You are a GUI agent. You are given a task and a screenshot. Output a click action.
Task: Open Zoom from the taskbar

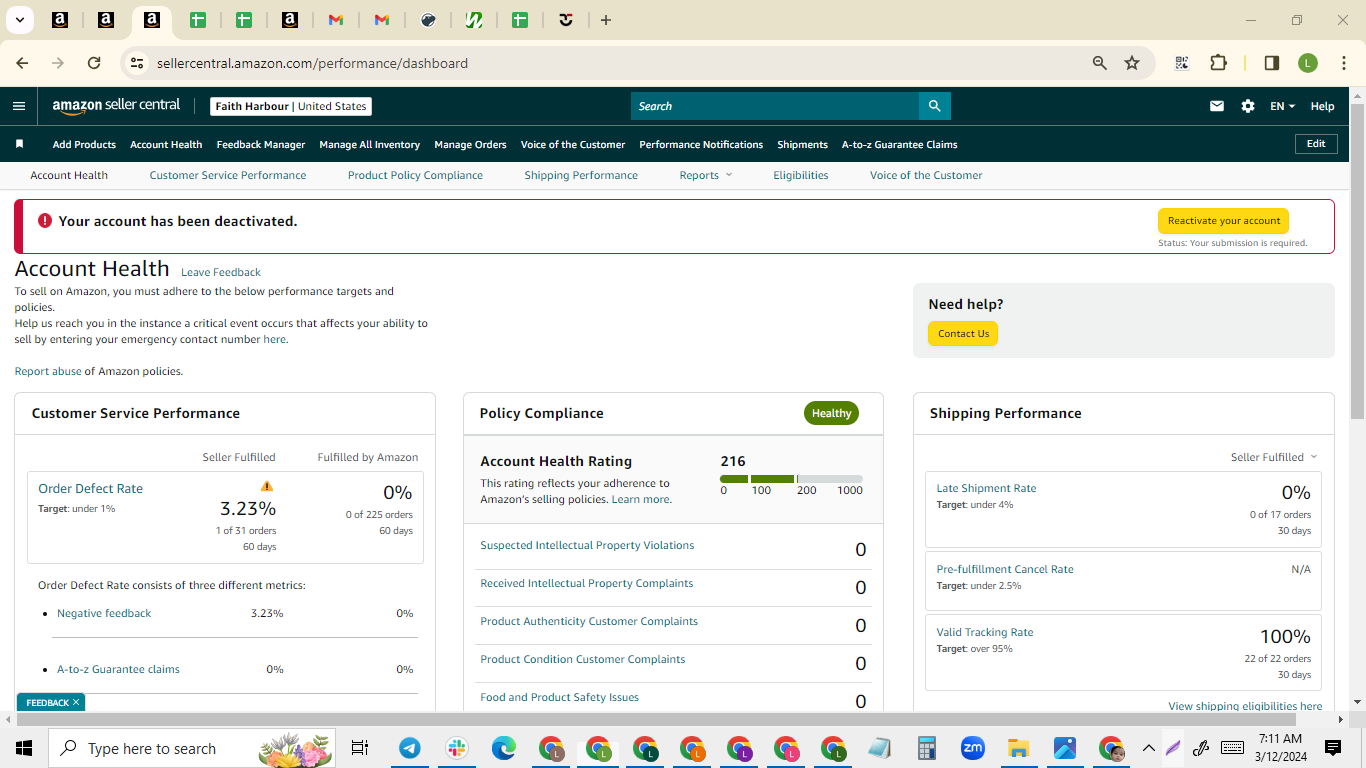(972, 748)
